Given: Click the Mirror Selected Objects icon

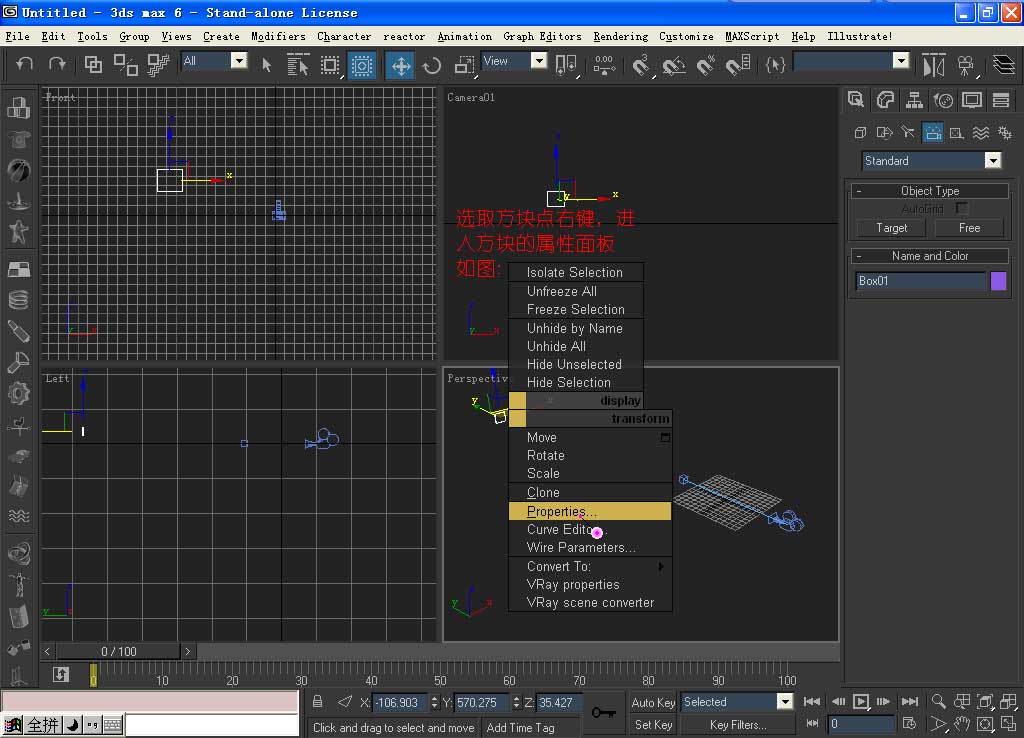Looking at the screenshot, I should pyautogui.click(x=934, y=65).
